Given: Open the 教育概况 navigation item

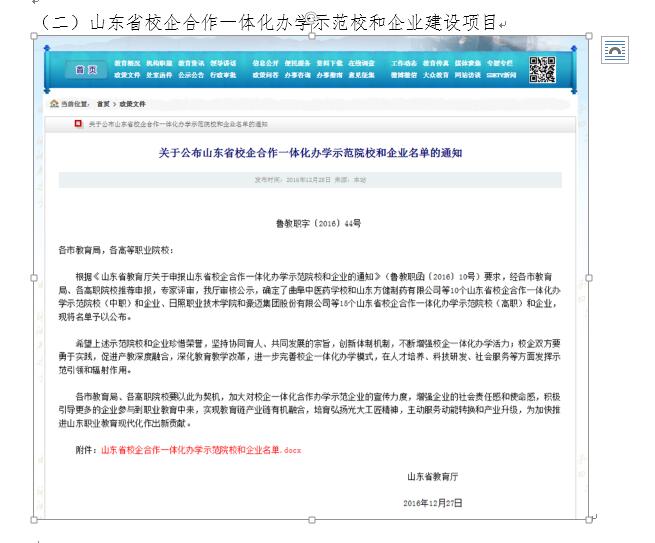Looking at the screenshot, I should click(x=127, y=63).
